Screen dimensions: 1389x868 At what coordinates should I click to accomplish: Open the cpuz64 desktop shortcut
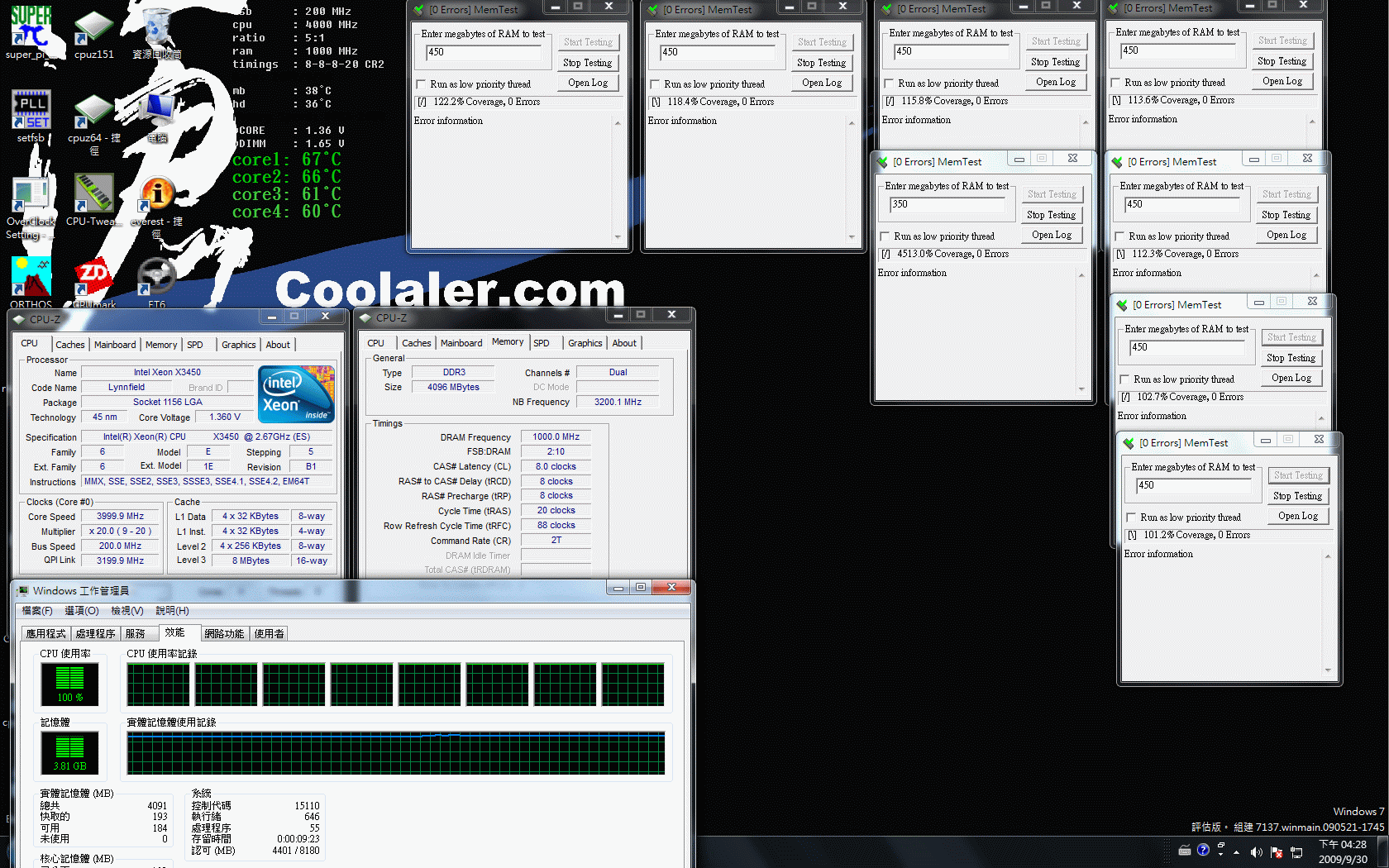point(93,122)
